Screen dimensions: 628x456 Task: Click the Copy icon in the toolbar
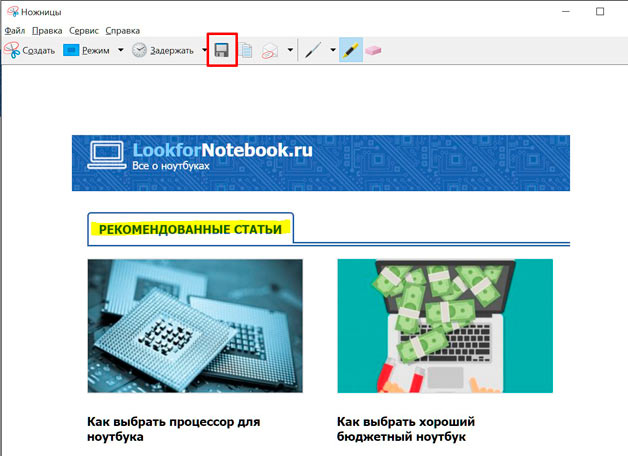(x=246, y=50)
